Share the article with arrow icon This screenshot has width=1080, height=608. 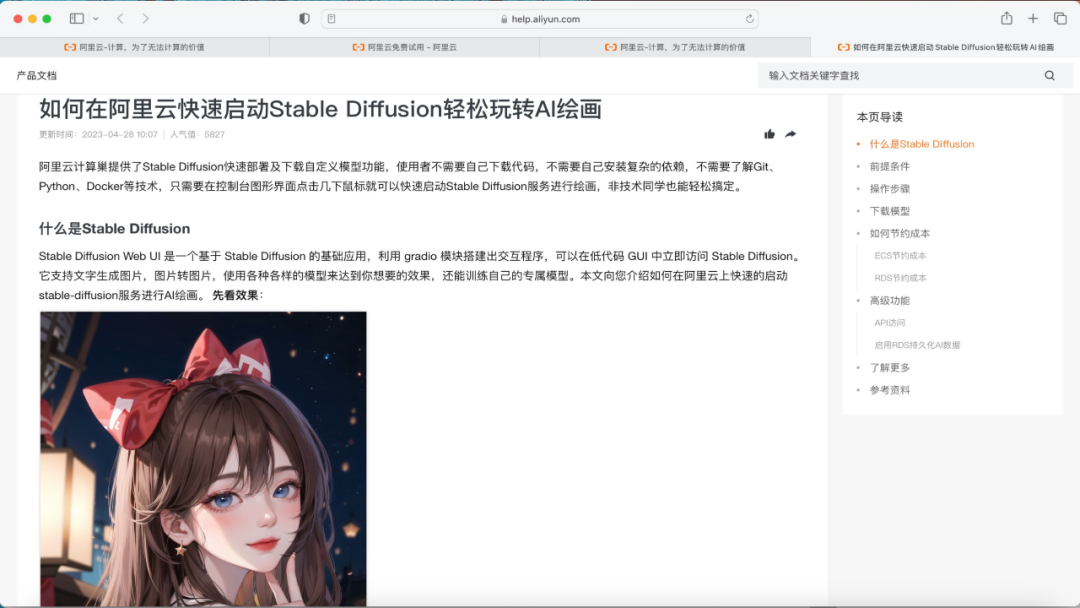pyautogui.click(x=790, y=134)
